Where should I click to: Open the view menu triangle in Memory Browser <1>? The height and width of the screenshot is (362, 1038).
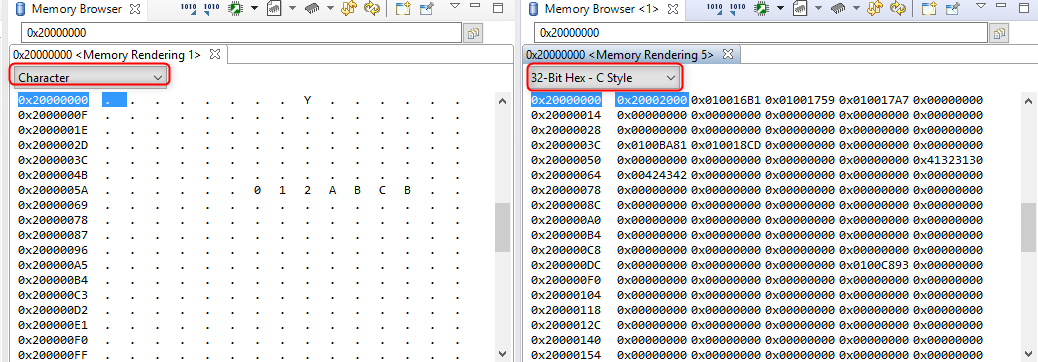981,5
